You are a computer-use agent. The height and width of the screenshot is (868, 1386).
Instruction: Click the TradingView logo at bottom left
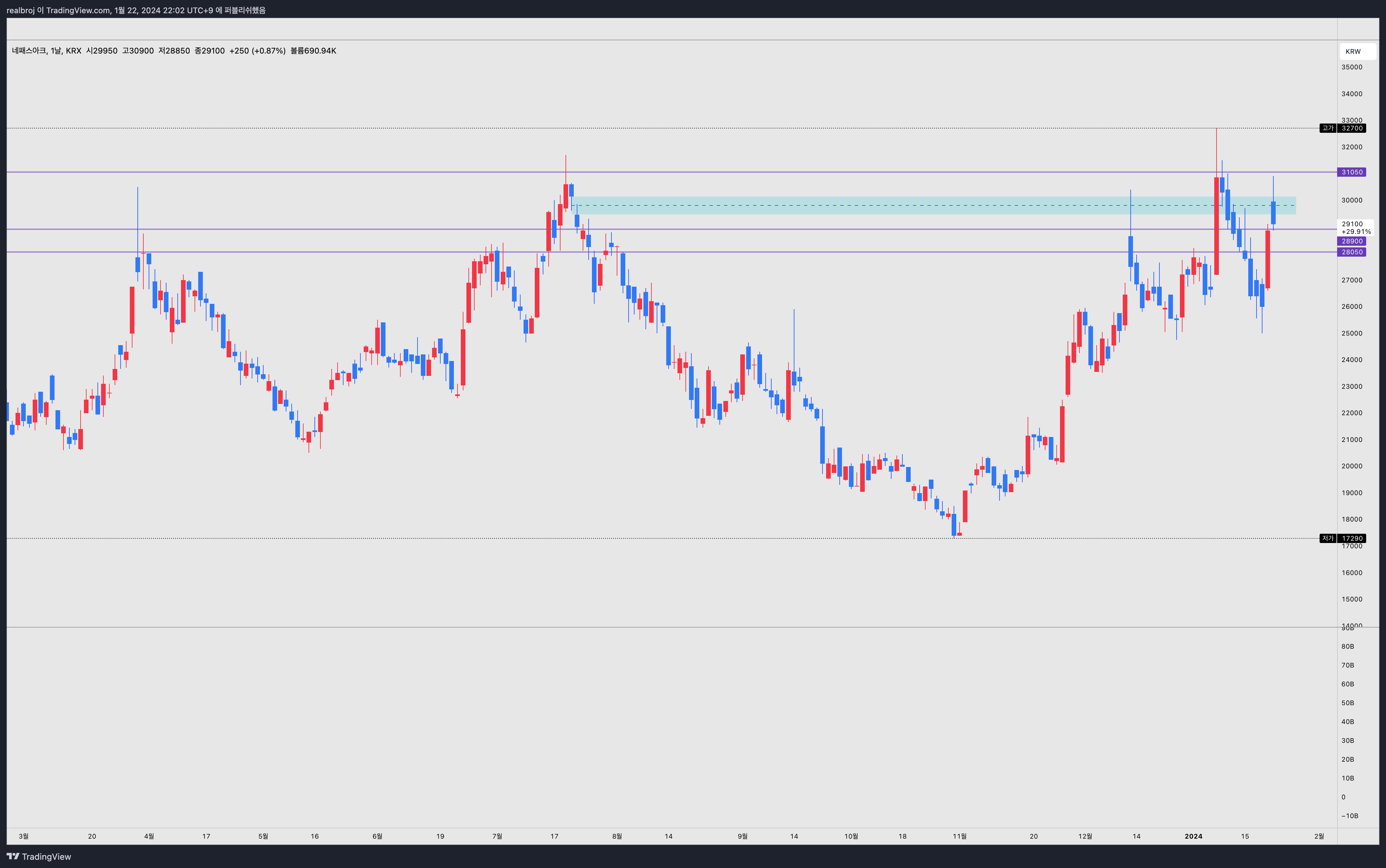point(39,856)
